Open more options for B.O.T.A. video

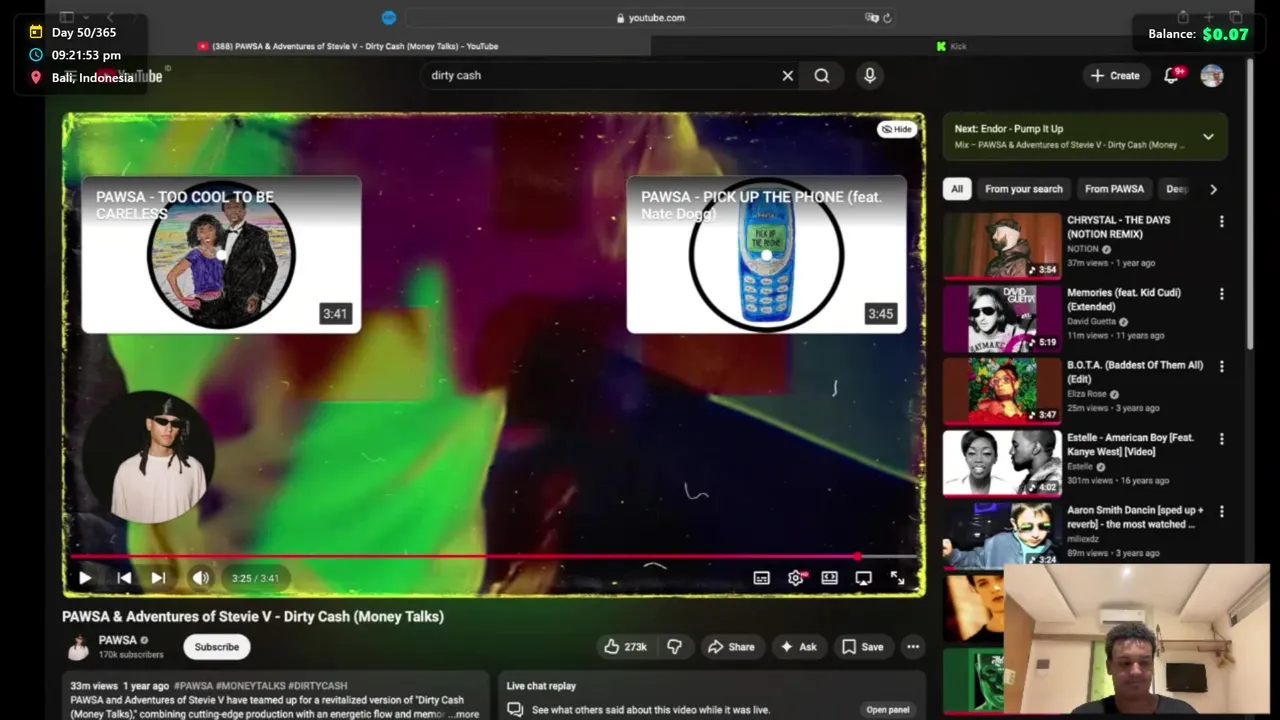pyautogui.click(x=1221, y=367)
